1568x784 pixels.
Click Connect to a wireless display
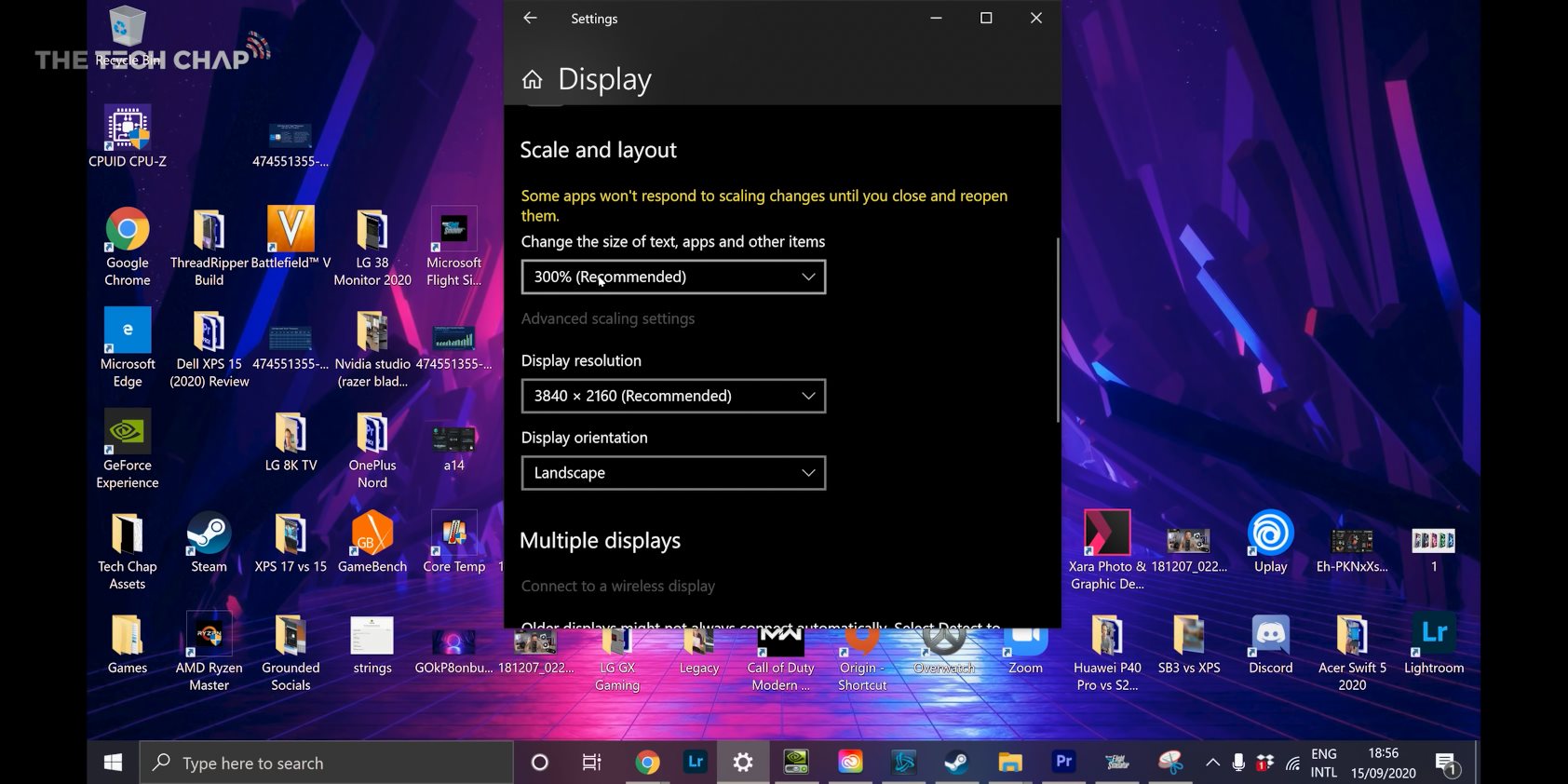click(617, 587)
